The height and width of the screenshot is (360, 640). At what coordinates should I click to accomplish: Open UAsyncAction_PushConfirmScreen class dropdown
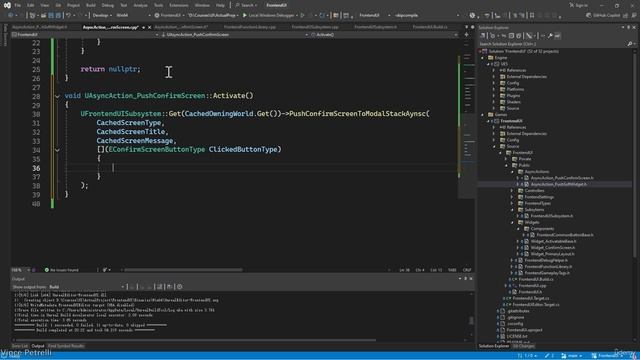(234, 35)
